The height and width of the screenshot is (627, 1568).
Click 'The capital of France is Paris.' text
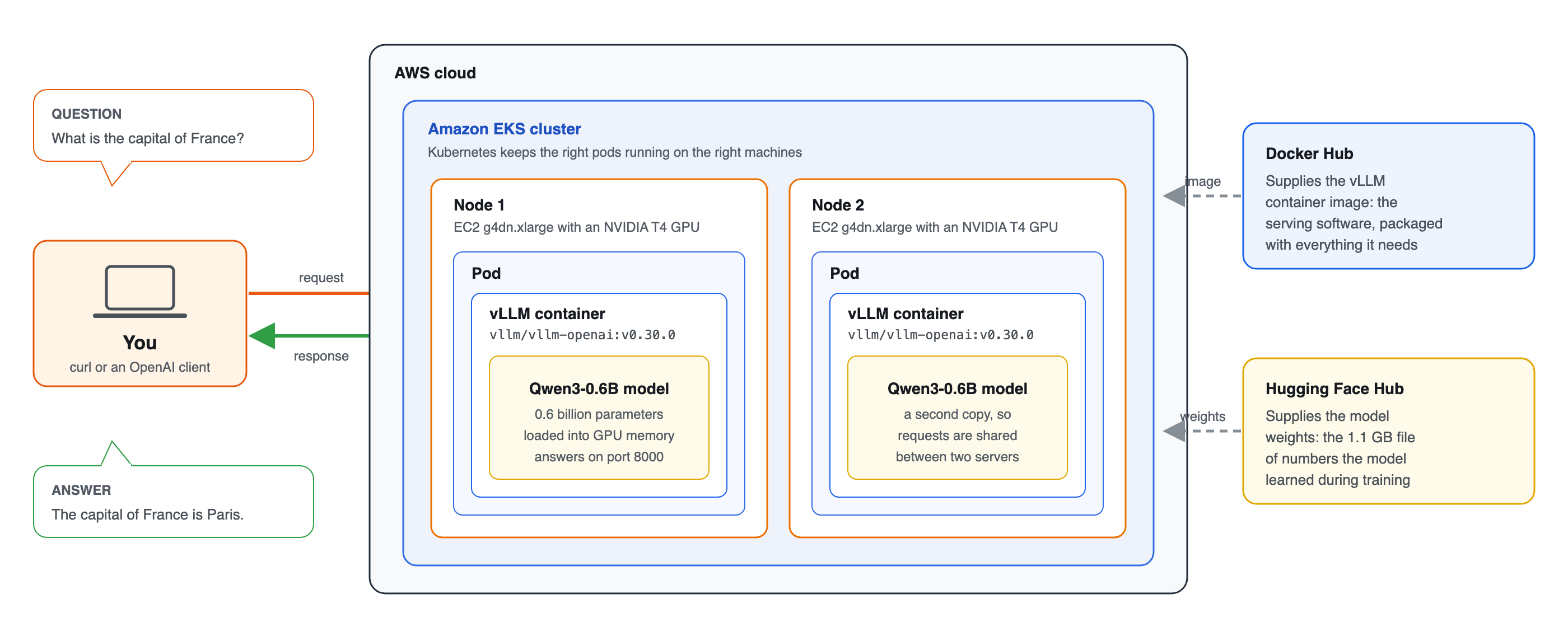[x=147, y=514]
